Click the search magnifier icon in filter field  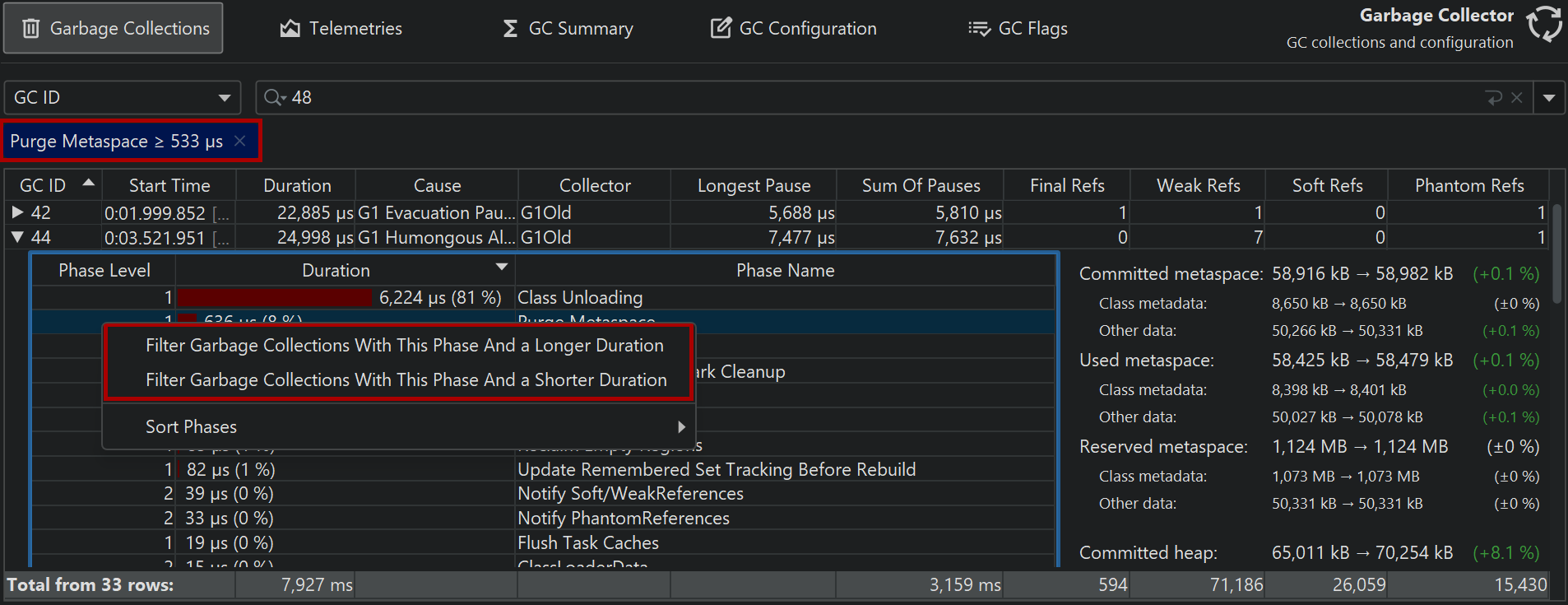pos(273,98)
